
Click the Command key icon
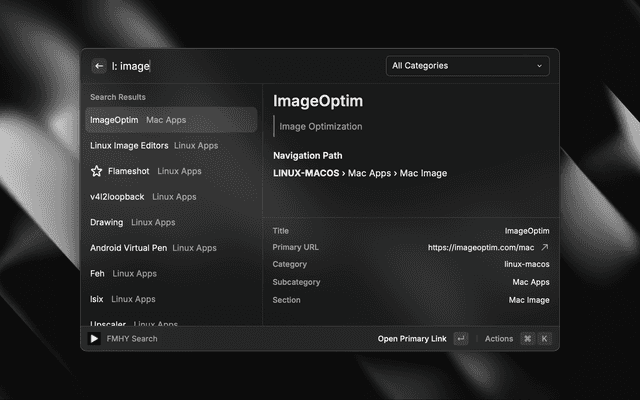coord(527,338)
